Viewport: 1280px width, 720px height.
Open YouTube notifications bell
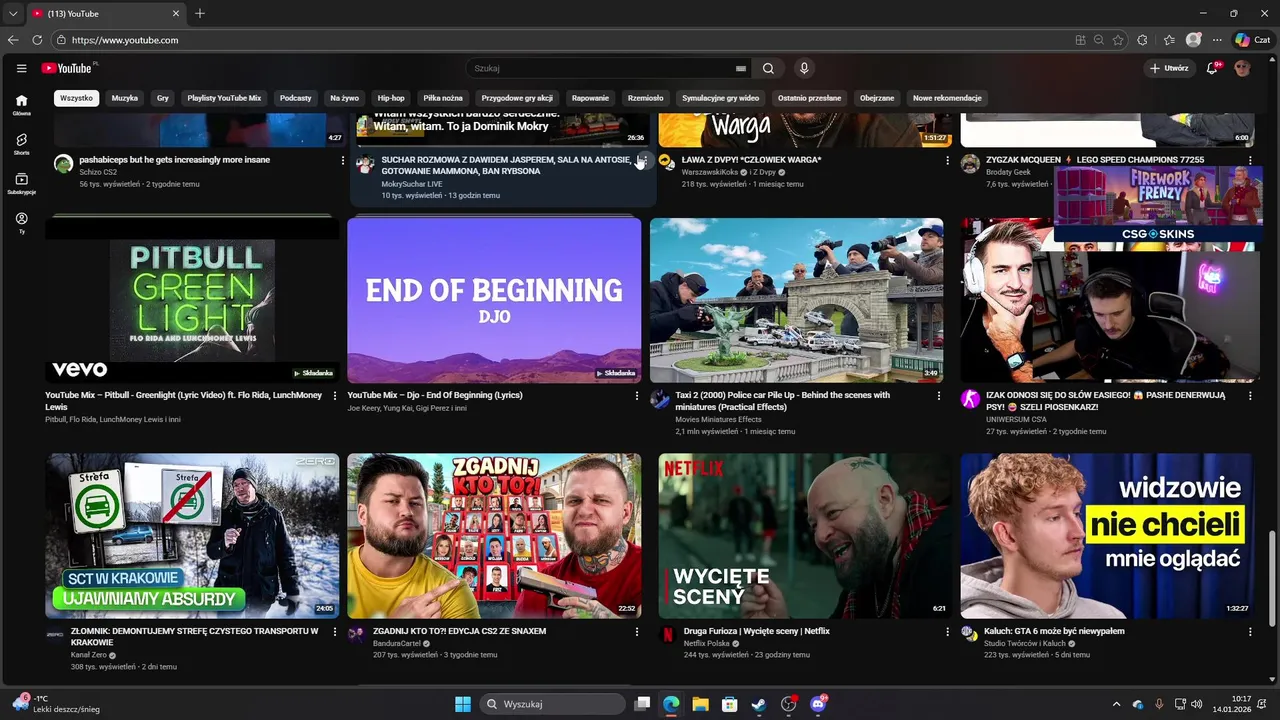(1212, 68)
